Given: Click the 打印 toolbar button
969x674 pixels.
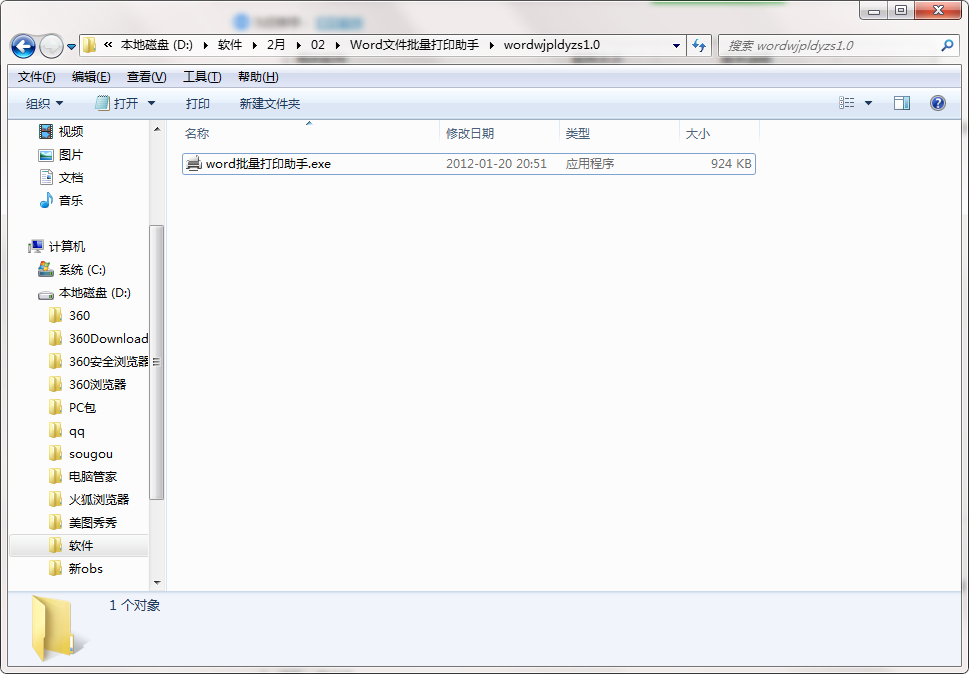Looking at the screenshot, I should (197, 103).
